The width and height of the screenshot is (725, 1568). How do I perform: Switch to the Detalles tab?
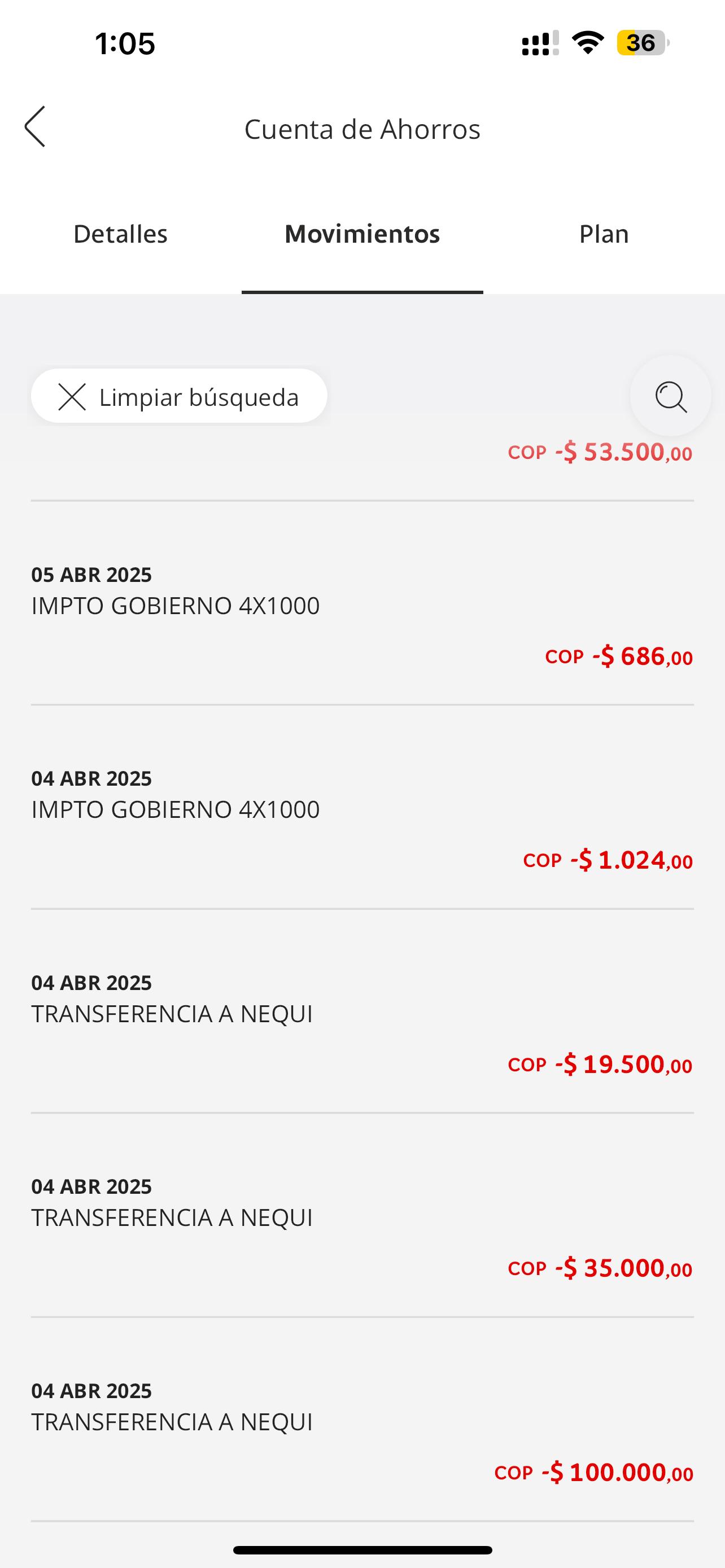pyautogui.click(x=120, y=234)
